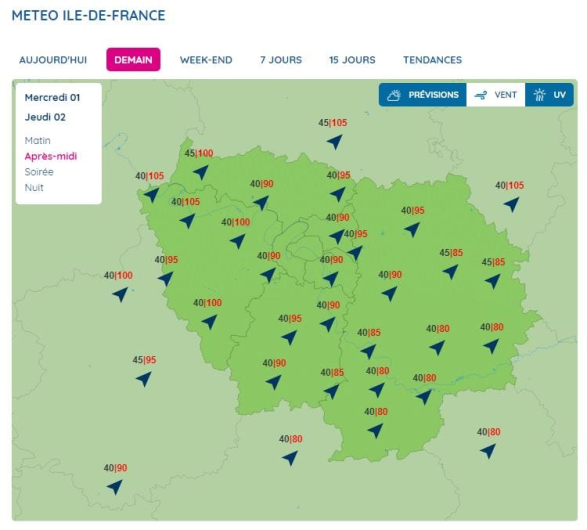Select the Vent map mode
The image size is (587, 530).
pos(496,95)
